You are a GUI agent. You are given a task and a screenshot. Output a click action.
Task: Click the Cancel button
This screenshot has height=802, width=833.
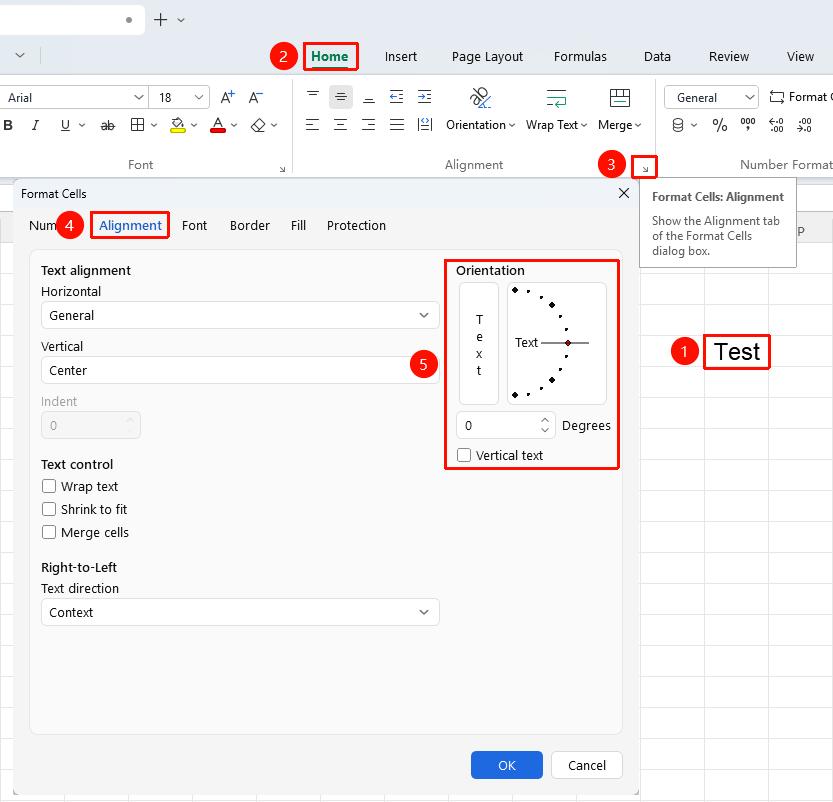click(586, 765)
